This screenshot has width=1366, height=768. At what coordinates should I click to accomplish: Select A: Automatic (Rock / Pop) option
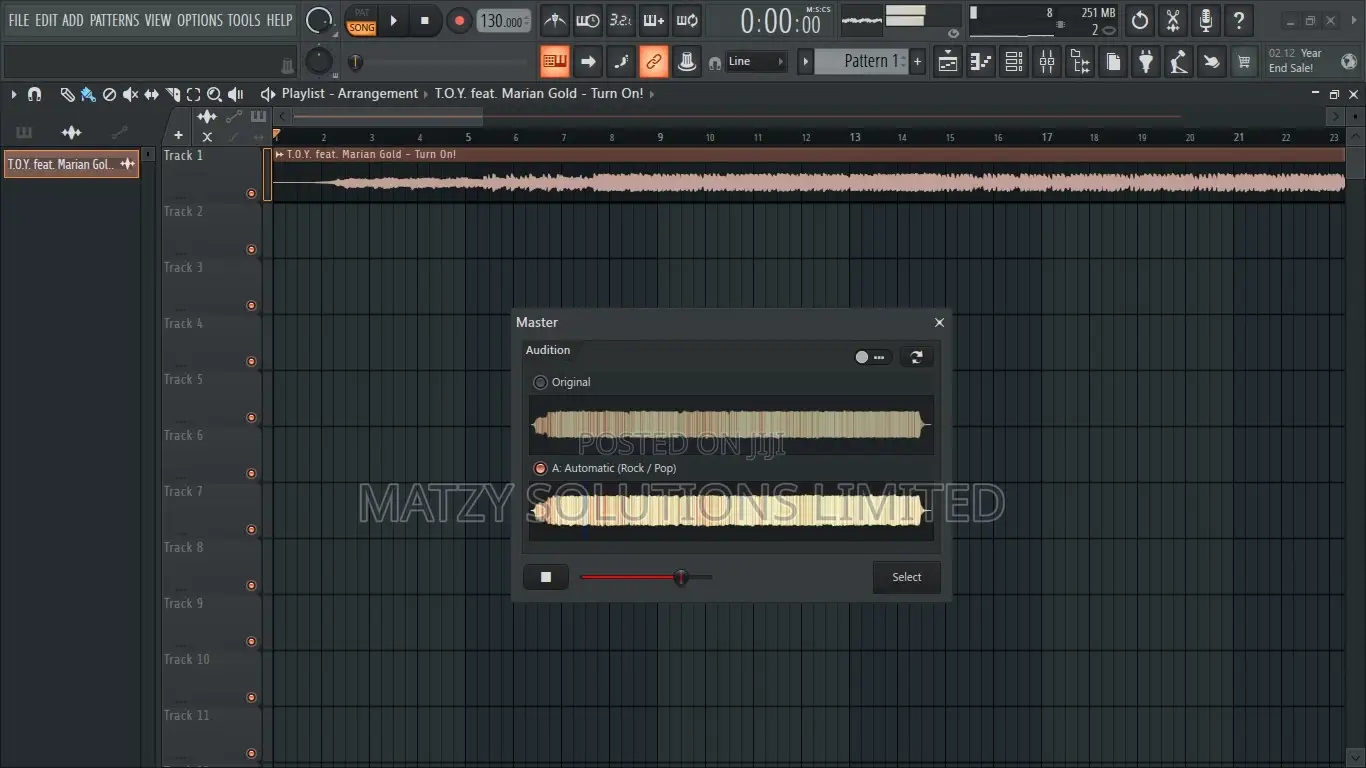[541, 468]
